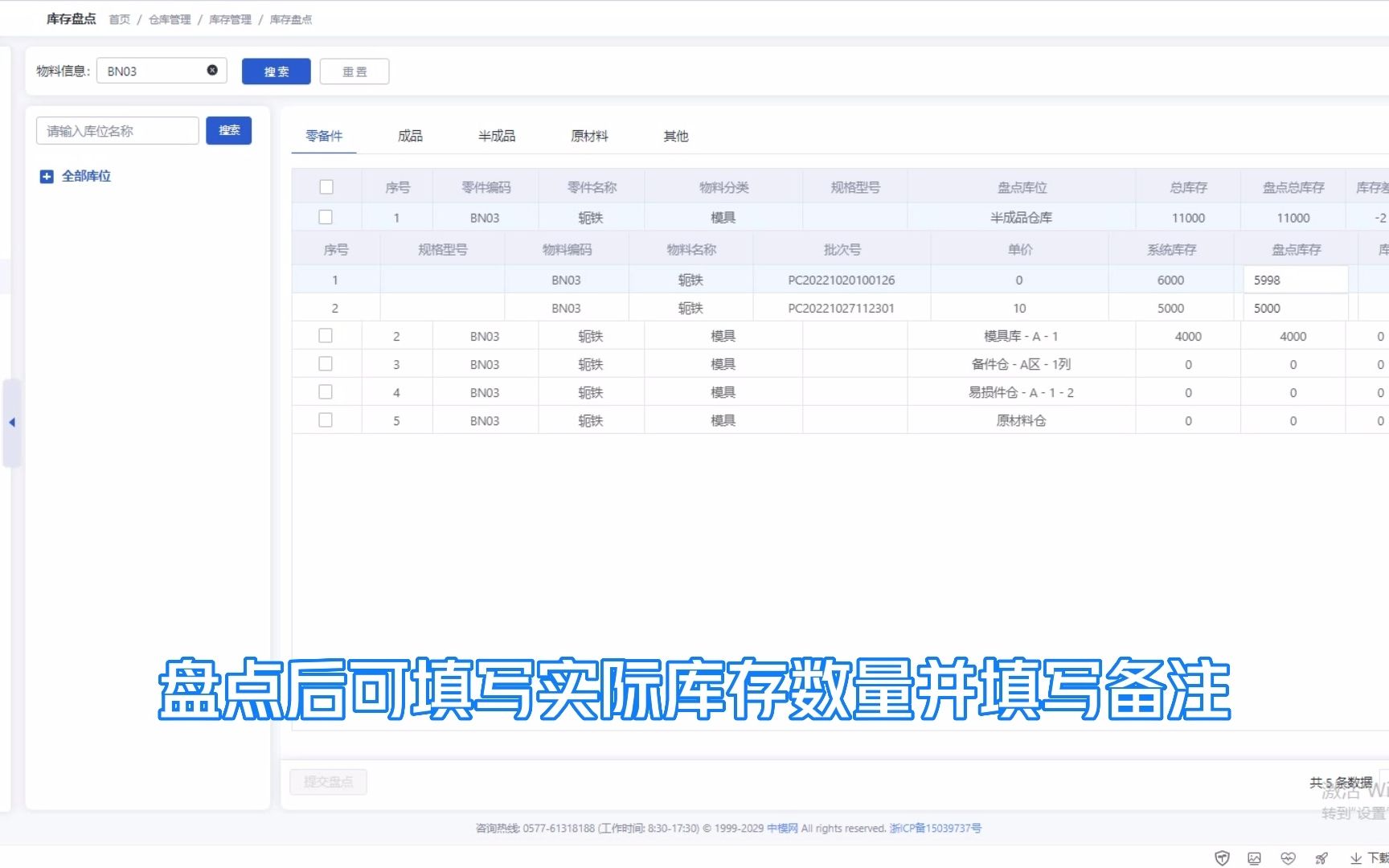1389x868 pixels.
Task: Go to 库存管理 in the breadcrumb
Action: 230,19
